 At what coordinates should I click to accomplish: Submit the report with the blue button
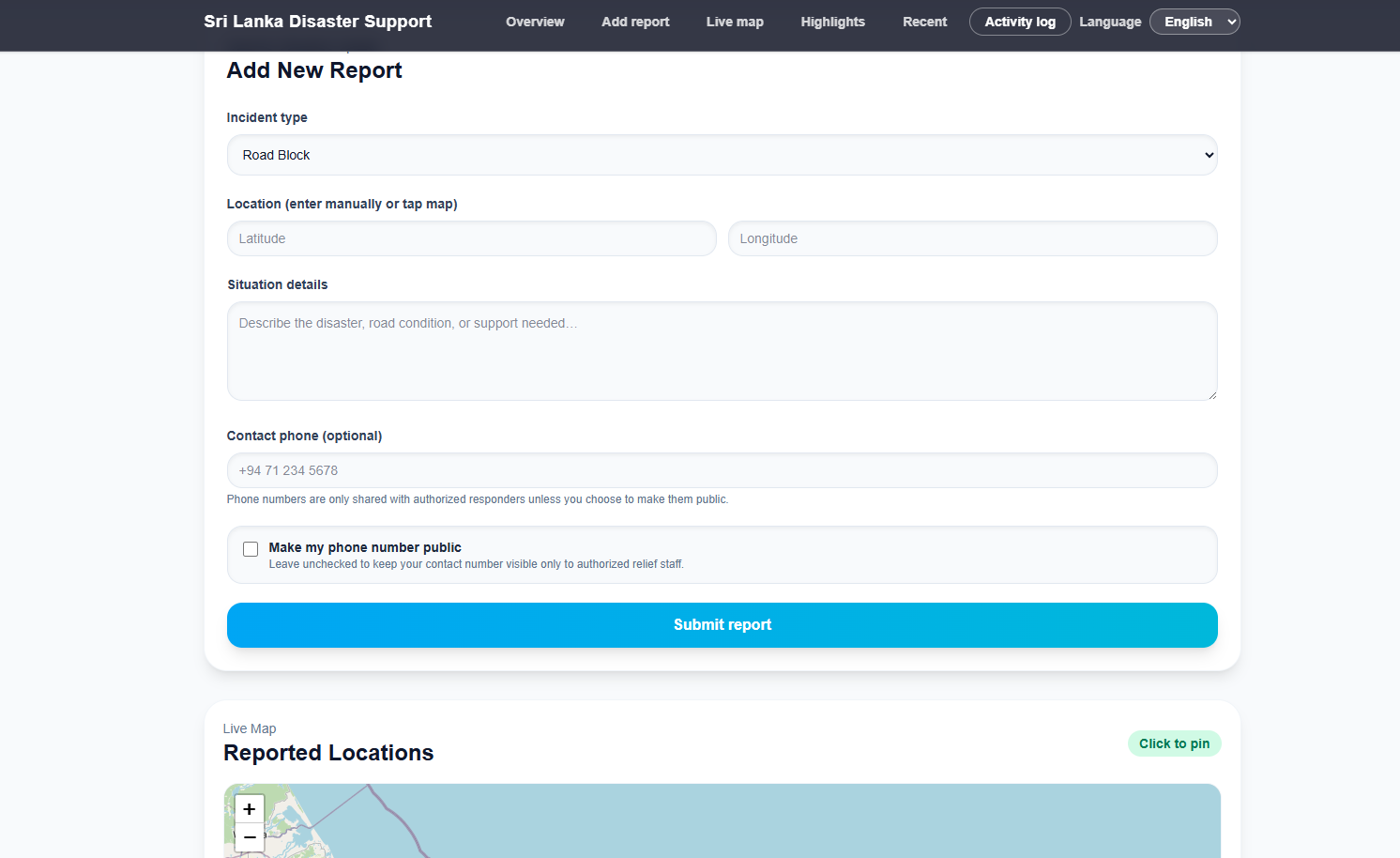pos(722,625)
